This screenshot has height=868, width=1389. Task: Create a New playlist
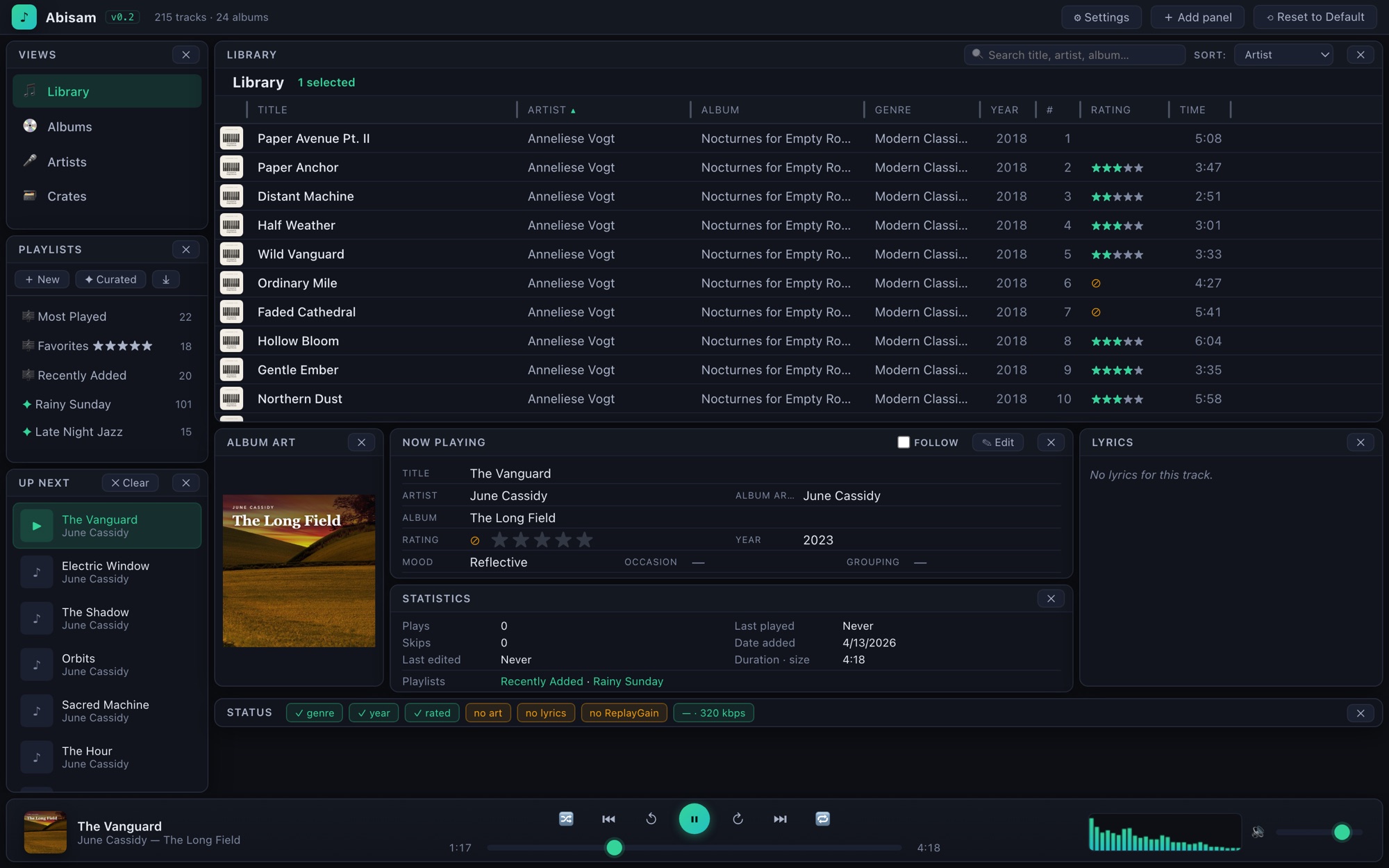point(42,279)
